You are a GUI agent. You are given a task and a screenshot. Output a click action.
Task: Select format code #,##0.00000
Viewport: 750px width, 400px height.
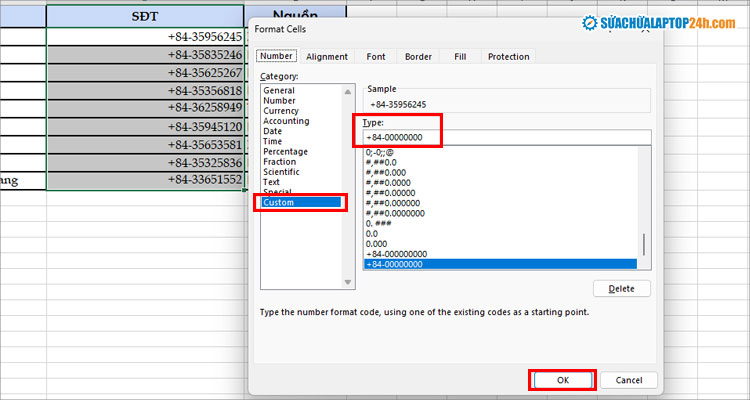[390, 193]
